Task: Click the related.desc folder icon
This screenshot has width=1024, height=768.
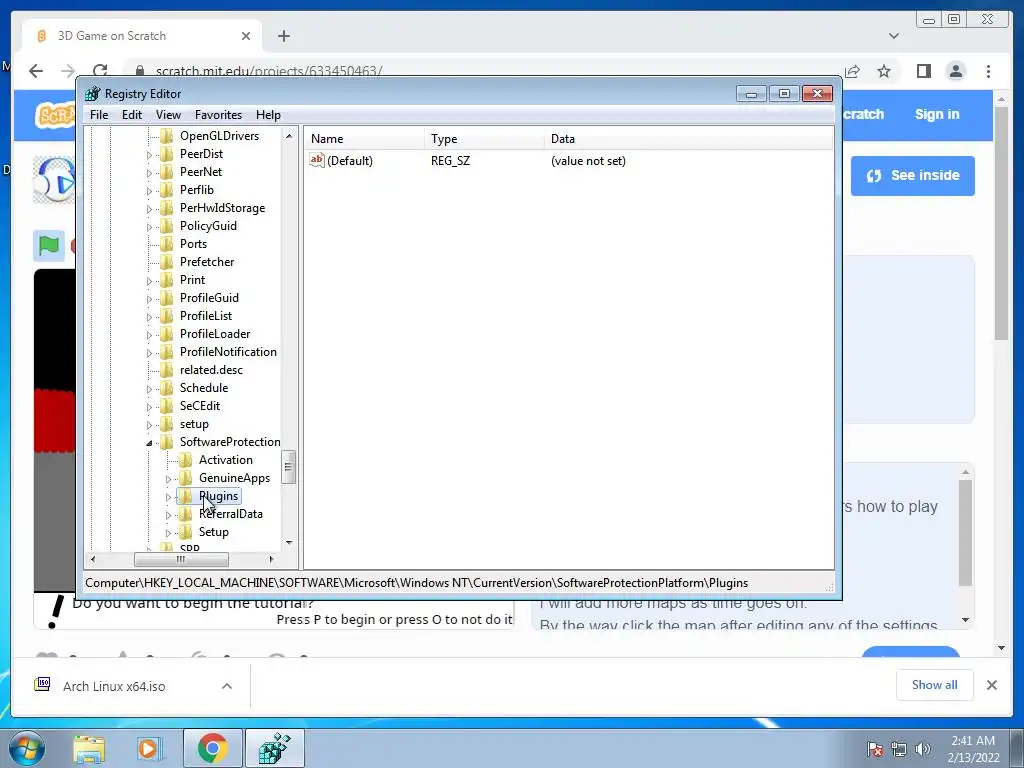Action: pos(167,370)
